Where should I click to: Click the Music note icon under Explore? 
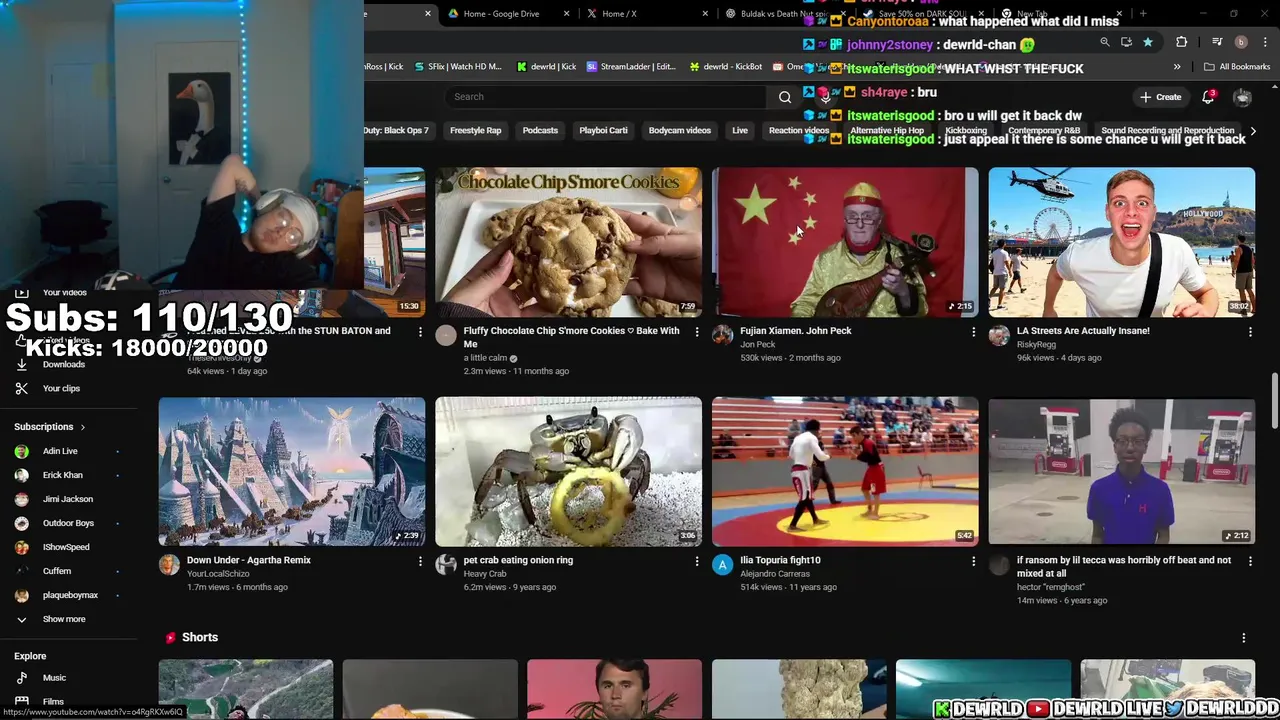coord(22,678)
